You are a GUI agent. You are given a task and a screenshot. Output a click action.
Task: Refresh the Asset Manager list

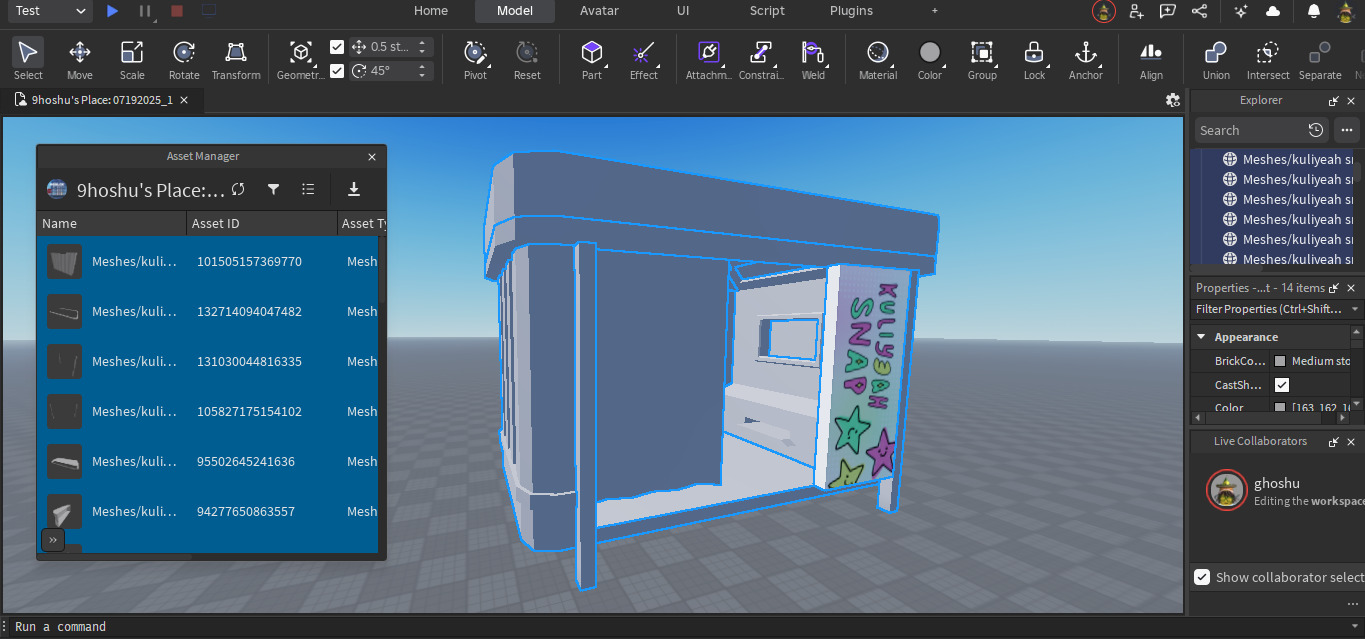pos(238,189)
